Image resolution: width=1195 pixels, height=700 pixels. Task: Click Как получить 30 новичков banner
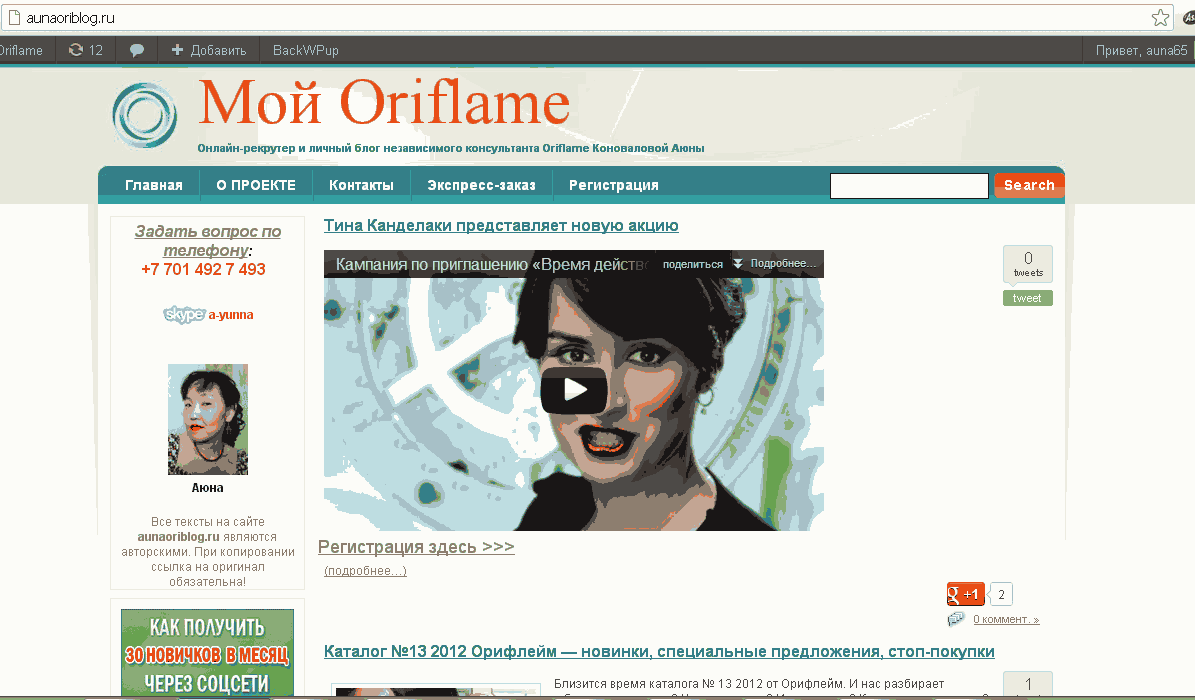click(207, 653)
